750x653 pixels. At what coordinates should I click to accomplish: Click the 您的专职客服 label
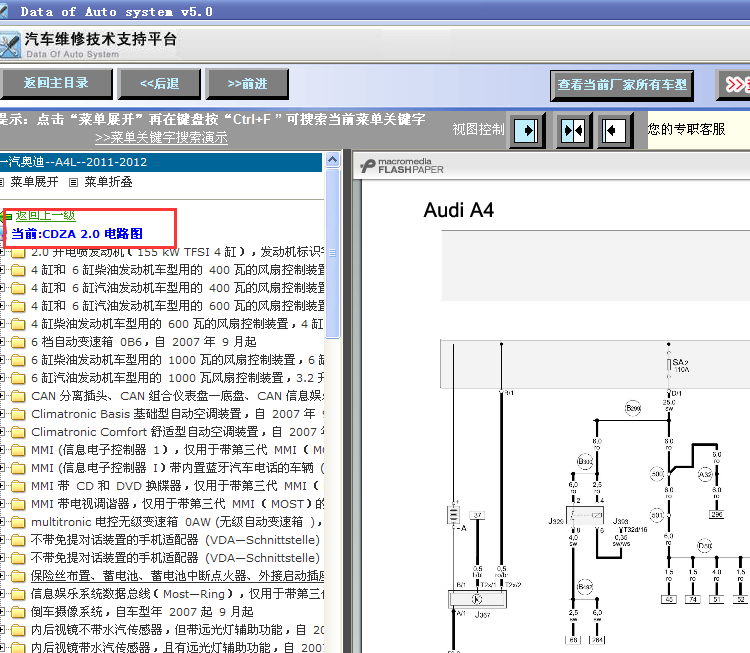[686, 129]
